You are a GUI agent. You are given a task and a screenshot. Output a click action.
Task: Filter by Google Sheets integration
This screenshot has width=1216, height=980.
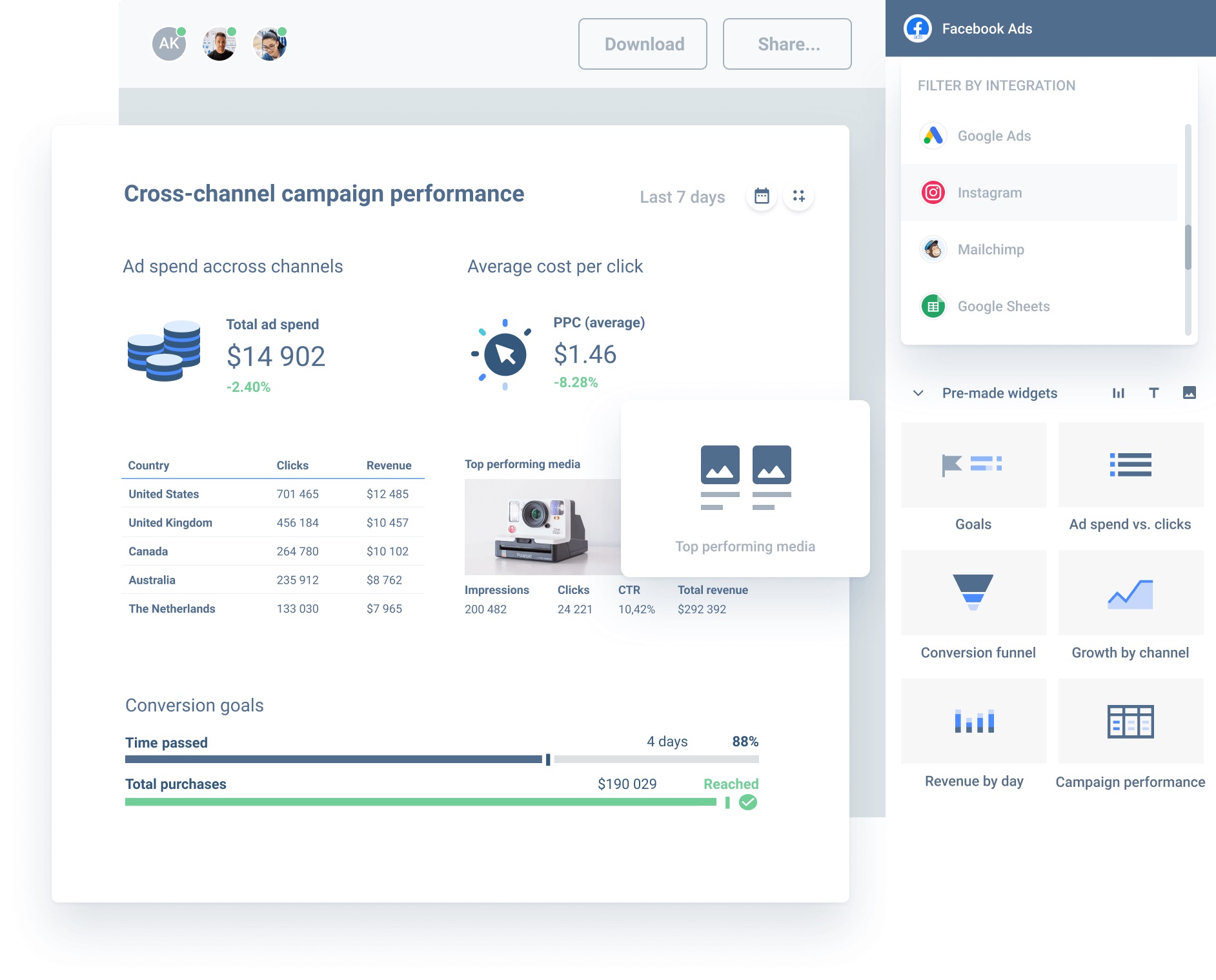pyautogui.click(x=1039, y=306)
